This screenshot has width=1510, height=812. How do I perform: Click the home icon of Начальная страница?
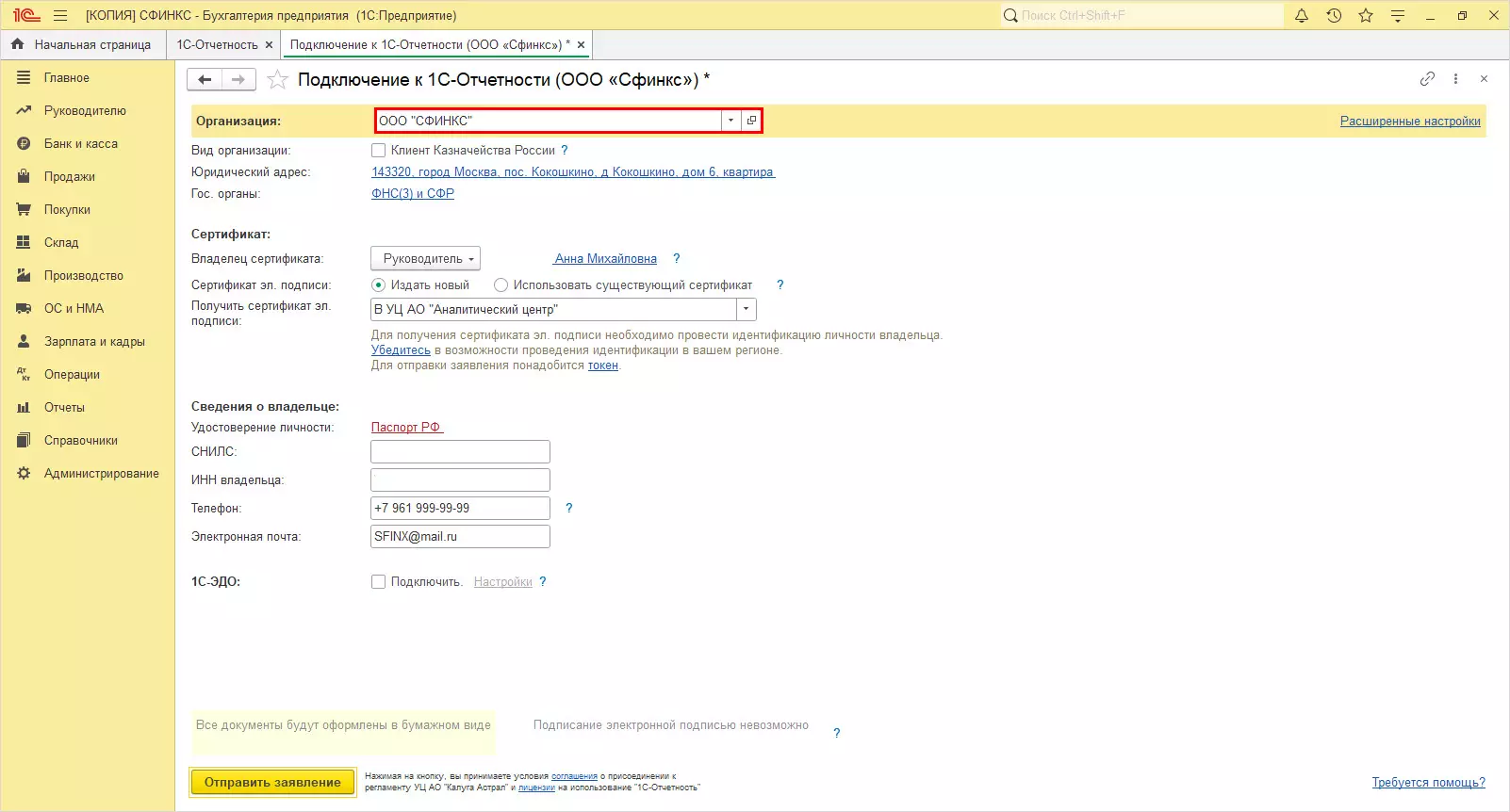coord(17,44)
